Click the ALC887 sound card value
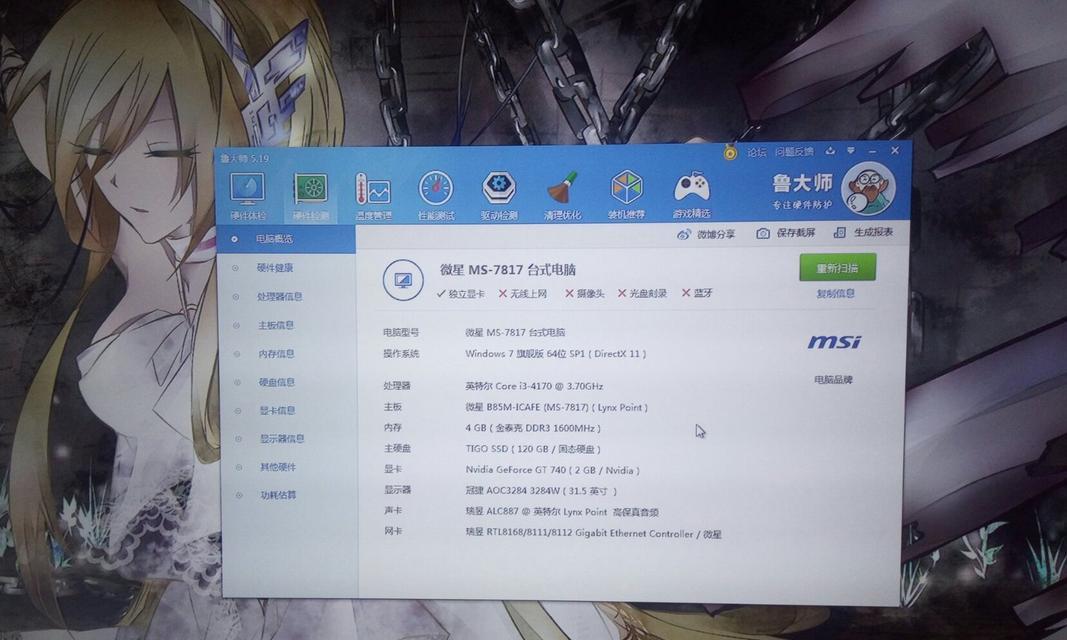The width and height of the screenshot is (1067, 640). [562, 511]
